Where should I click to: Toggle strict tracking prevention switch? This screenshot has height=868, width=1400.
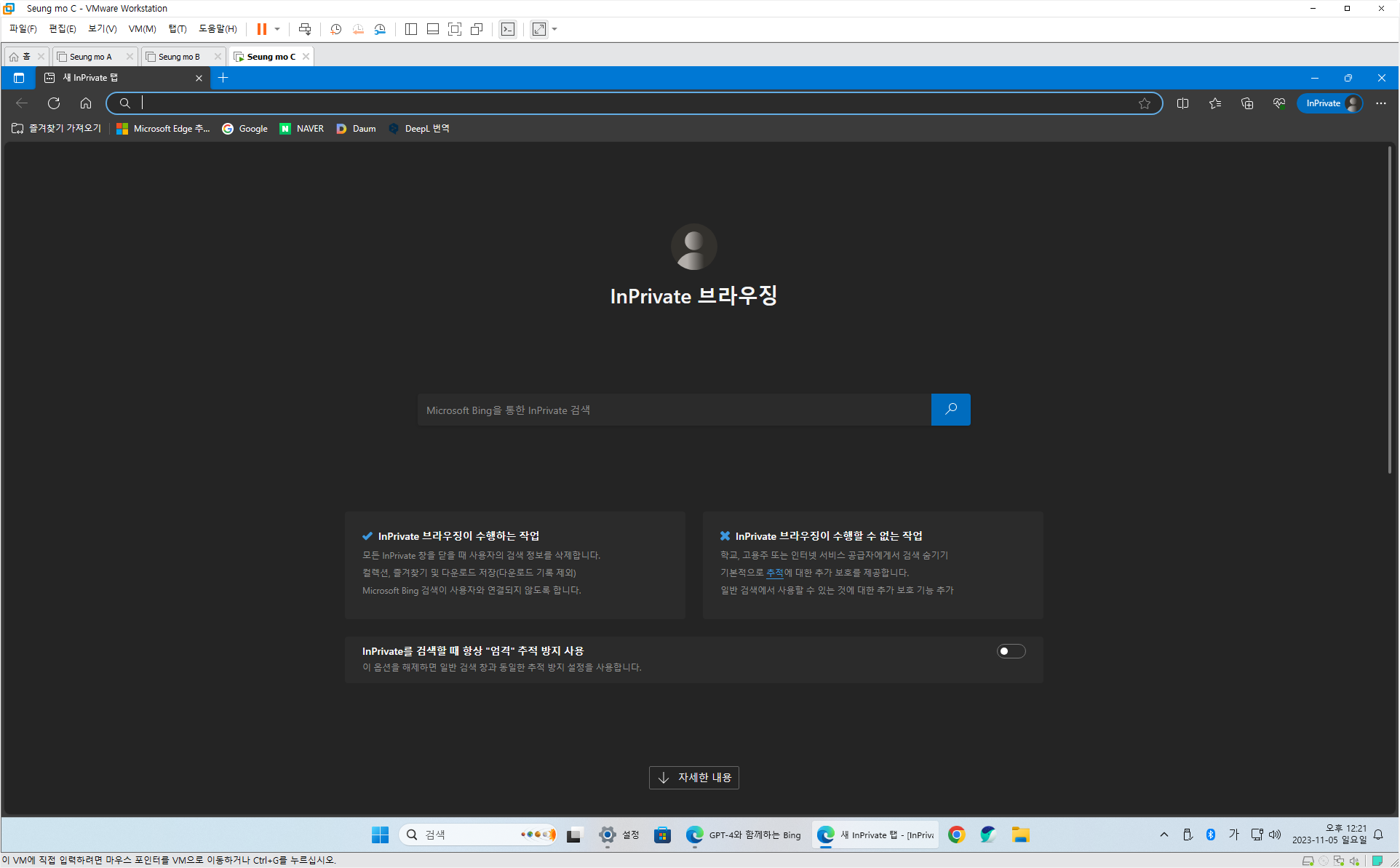coord(1011,651)
